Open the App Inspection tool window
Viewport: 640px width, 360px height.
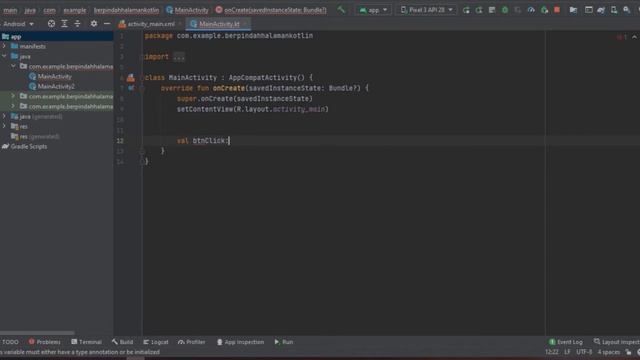click(x=240, y=342)
